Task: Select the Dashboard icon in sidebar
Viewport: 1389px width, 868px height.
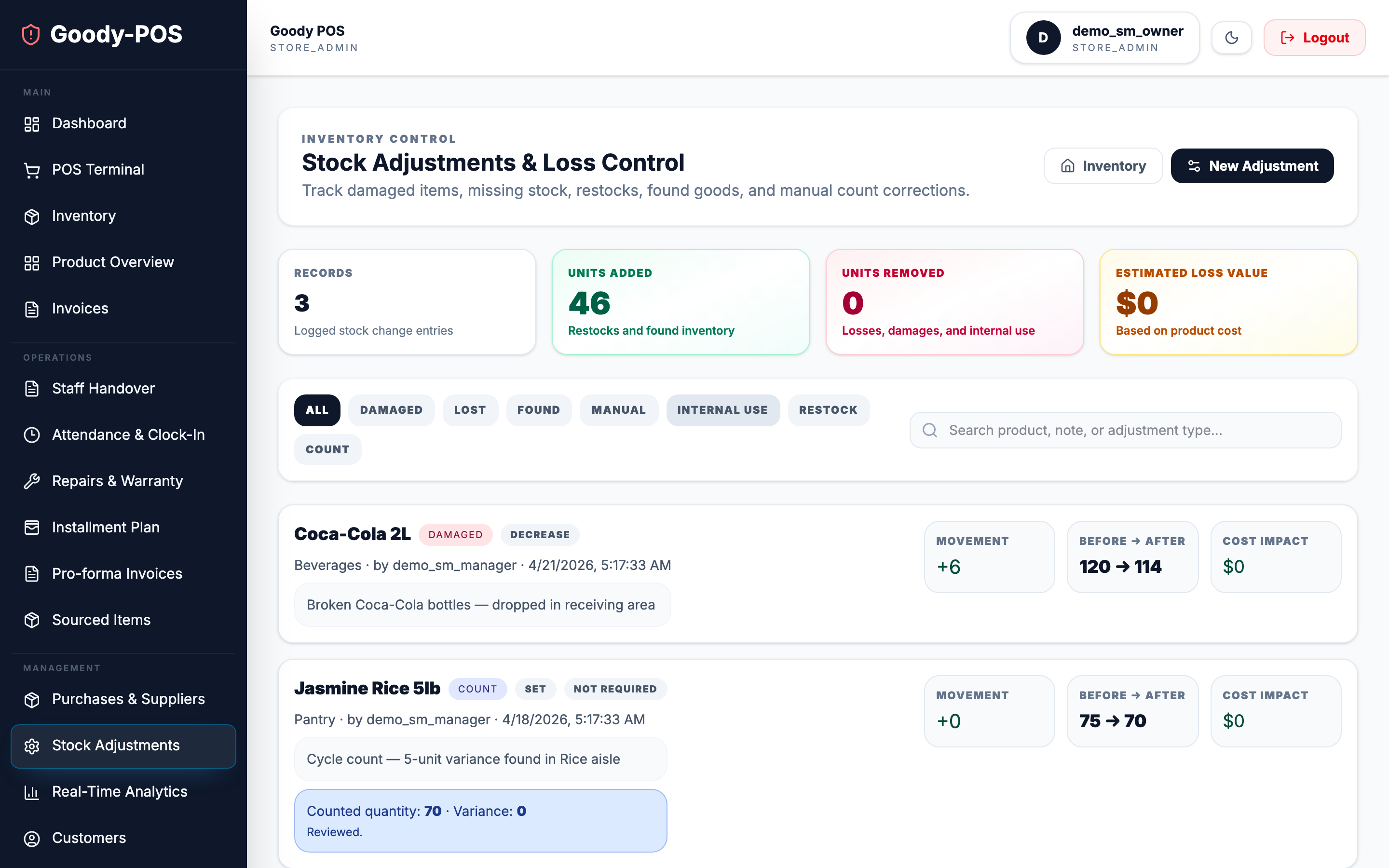Action: 31,123
